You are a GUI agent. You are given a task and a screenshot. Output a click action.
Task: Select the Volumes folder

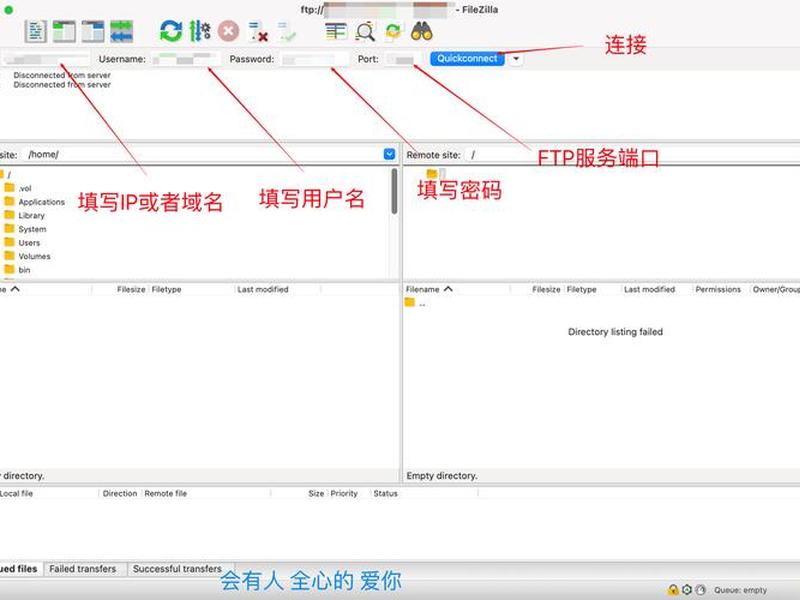[34, 256]
